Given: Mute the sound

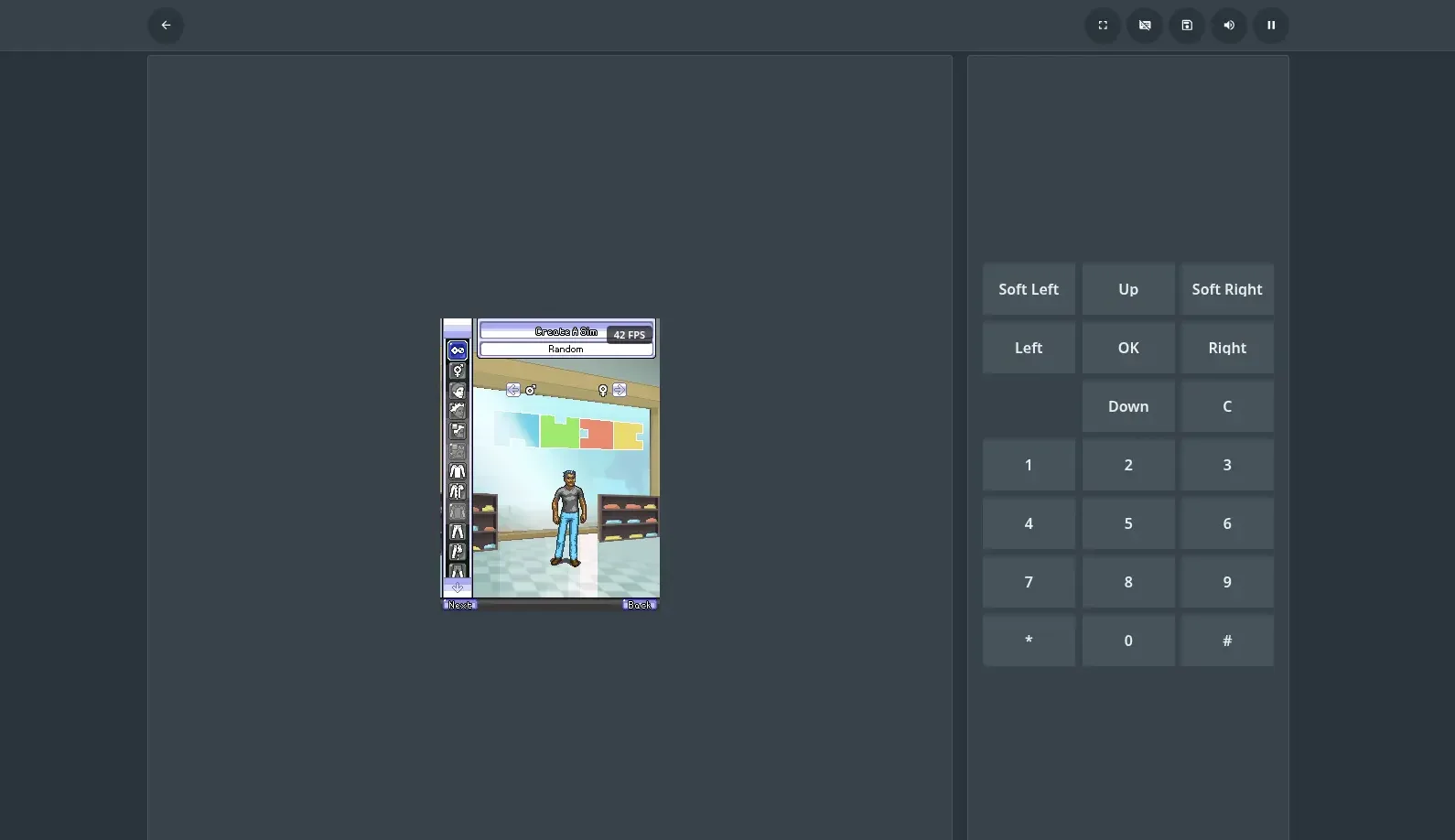Looking at the screenshot, I should pos(1229,25).
